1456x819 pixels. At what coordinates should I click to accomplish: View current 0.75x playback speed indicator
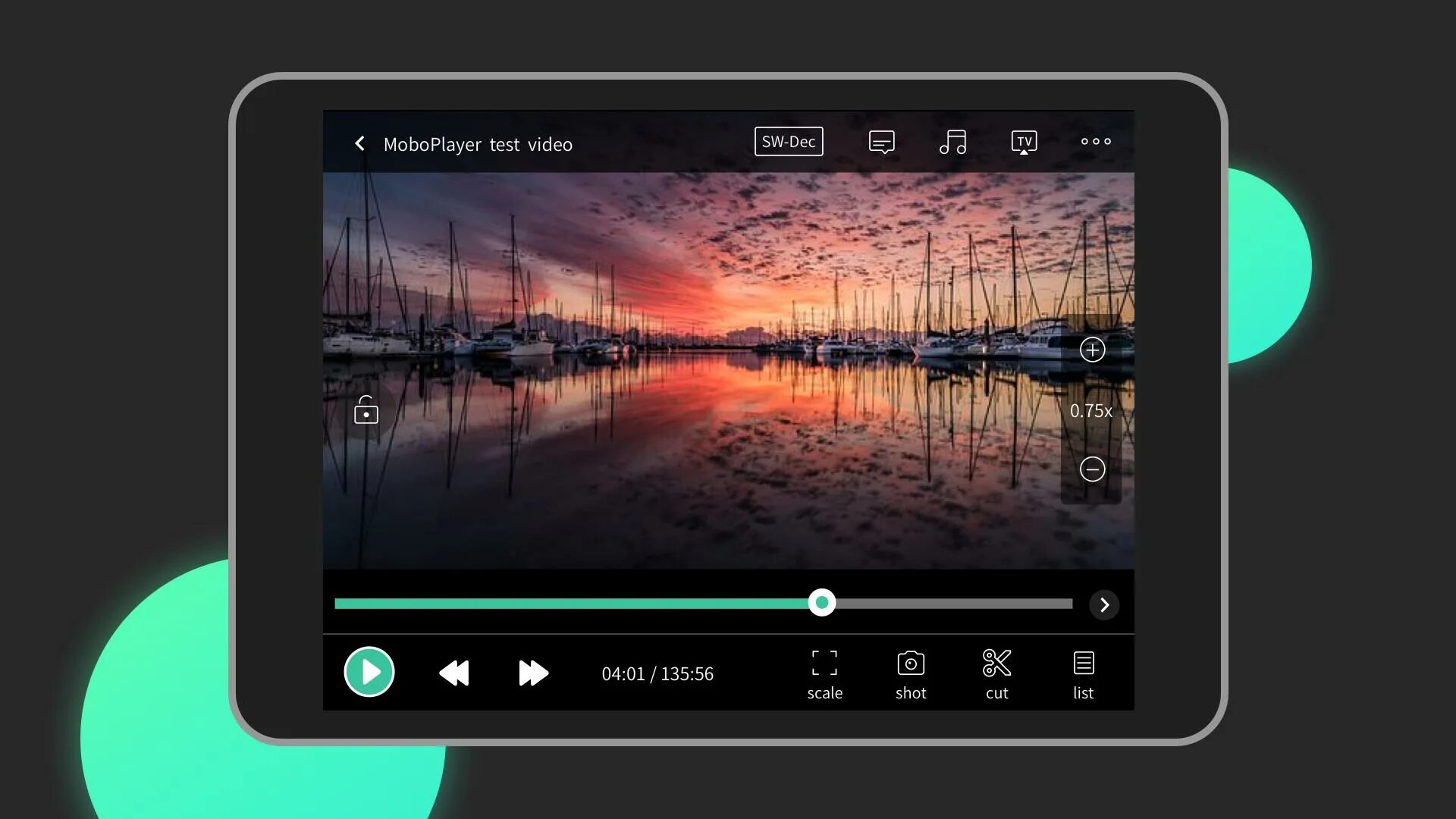(1092, 410)
